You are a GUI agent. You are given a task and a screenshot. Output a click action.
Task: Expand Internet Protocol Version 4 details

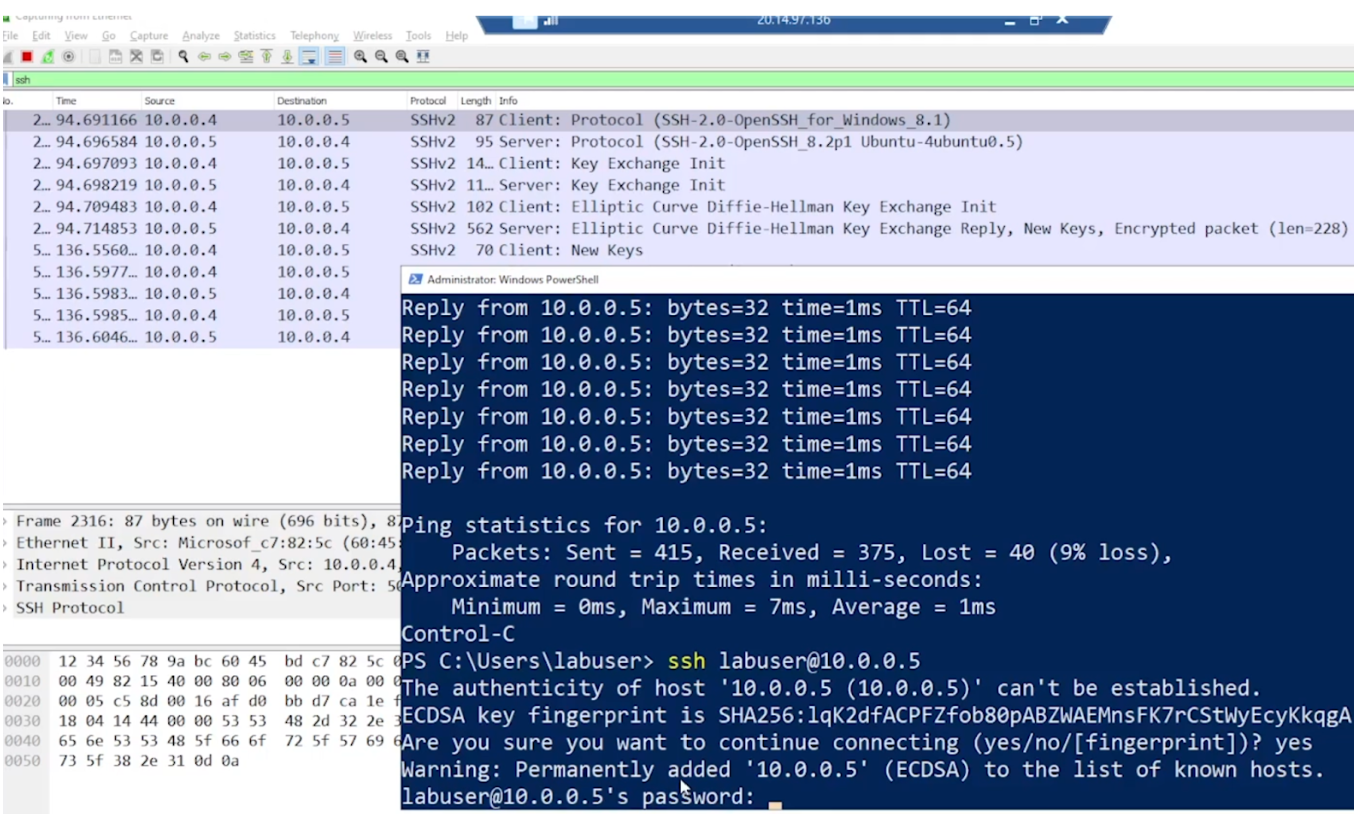click(x=7, y=563)
